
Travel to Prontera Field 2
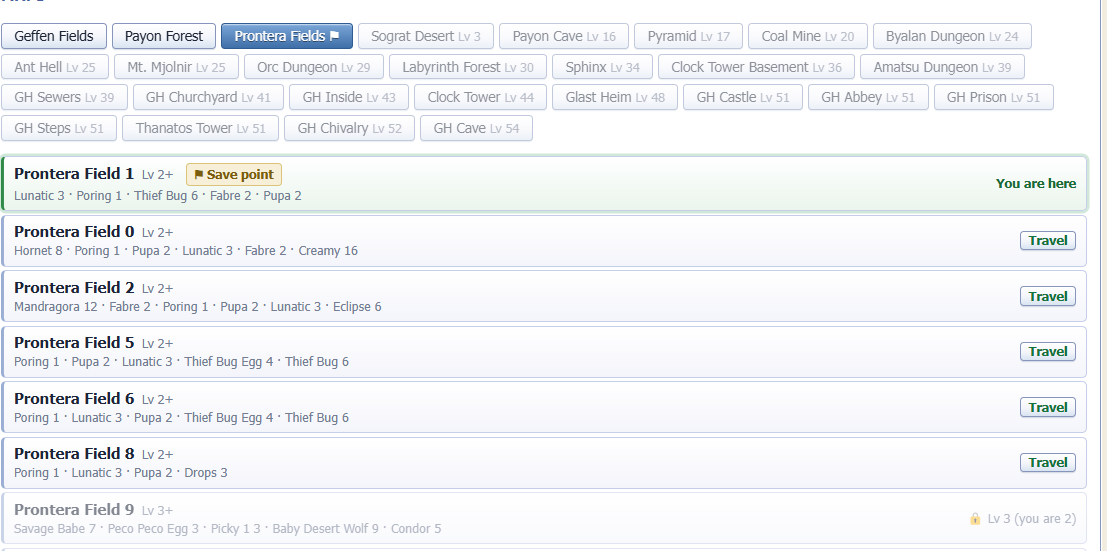click(1048, 297)
